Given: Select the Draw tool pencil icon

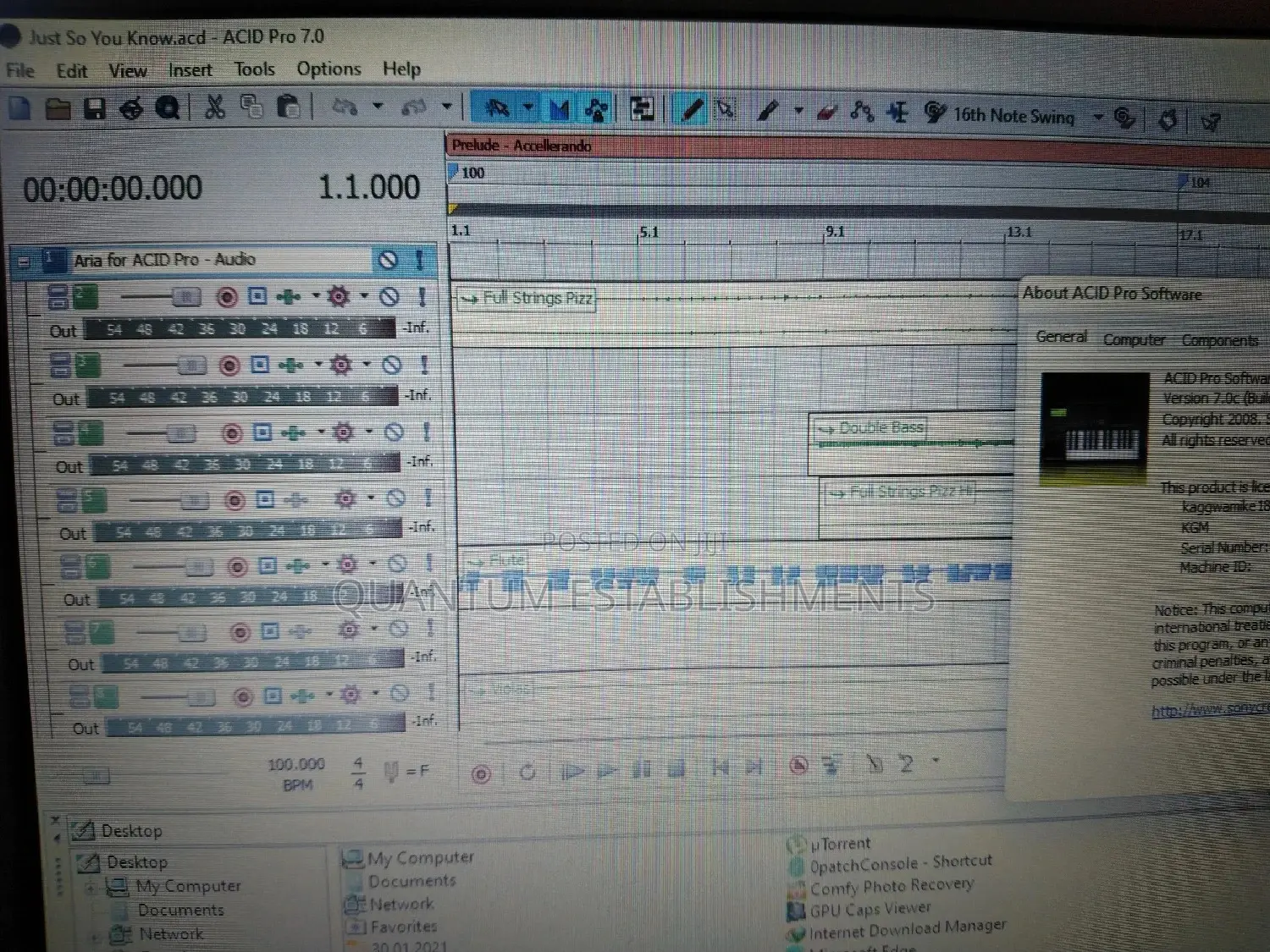Looking at the screenshot, I should [693, 109].
